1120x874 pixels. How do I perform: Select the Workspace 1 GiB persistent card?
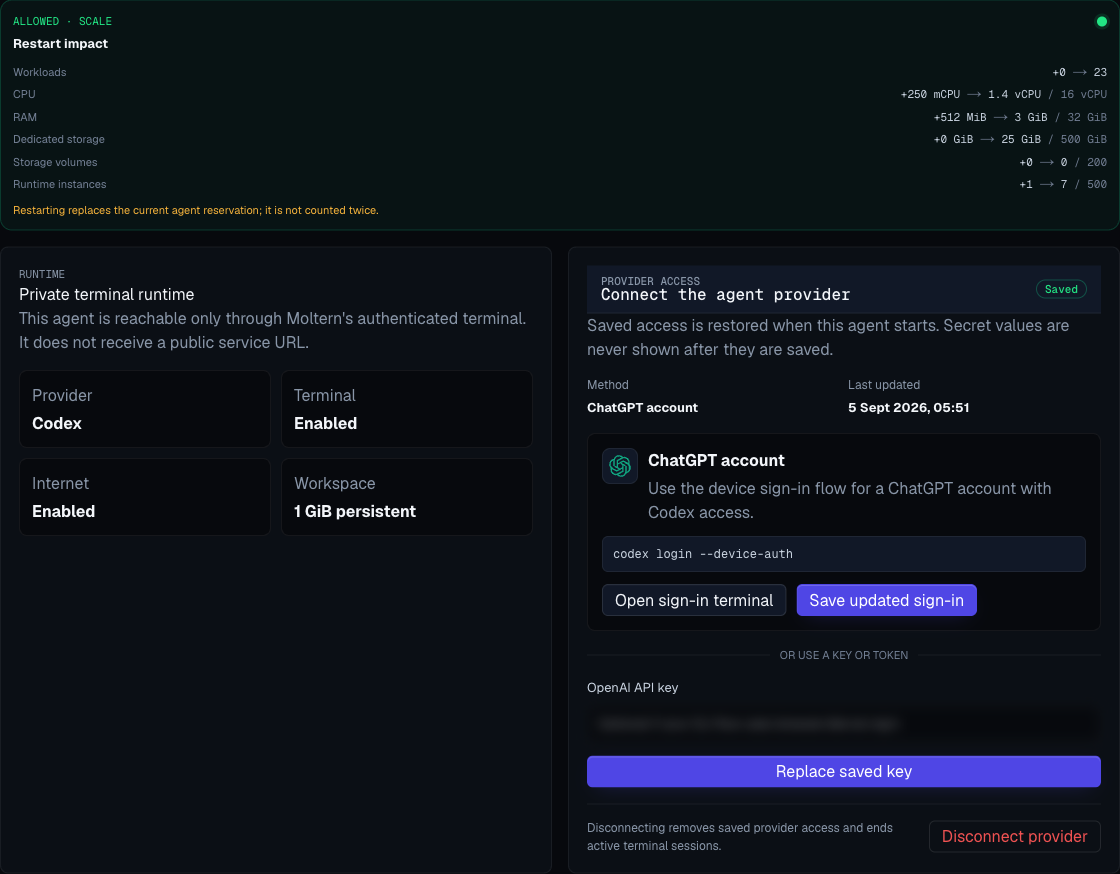click(x=406, y=497)
